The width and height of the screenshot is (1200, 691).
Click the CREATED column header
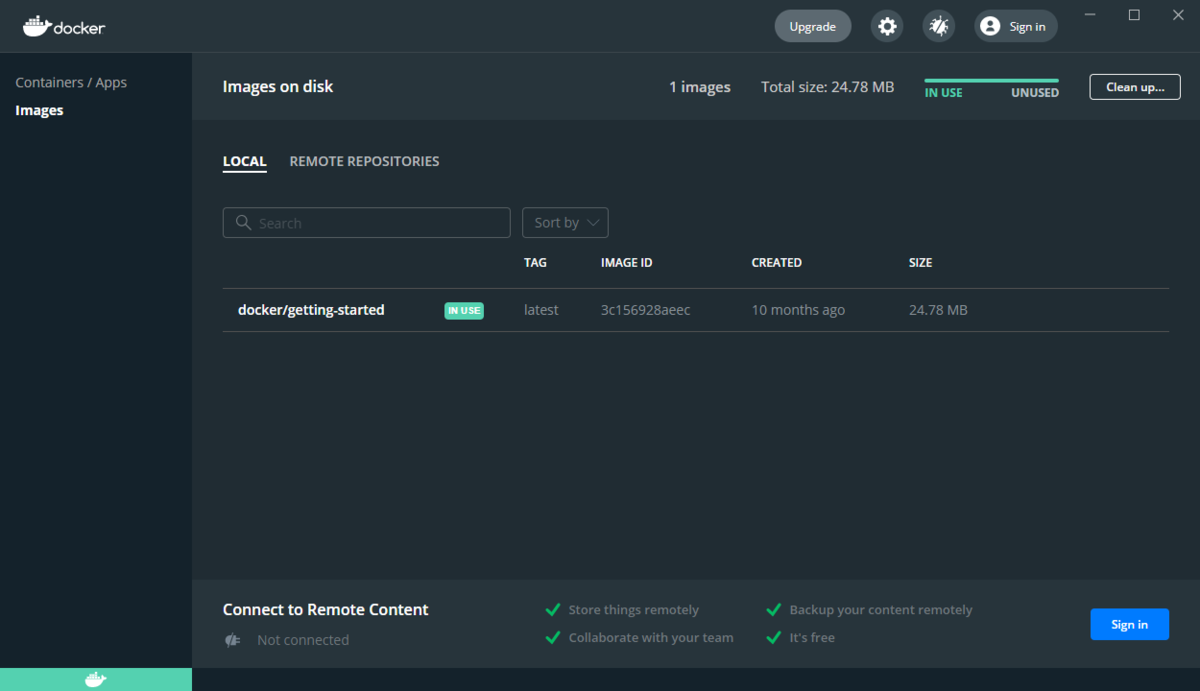click(776, 262)
